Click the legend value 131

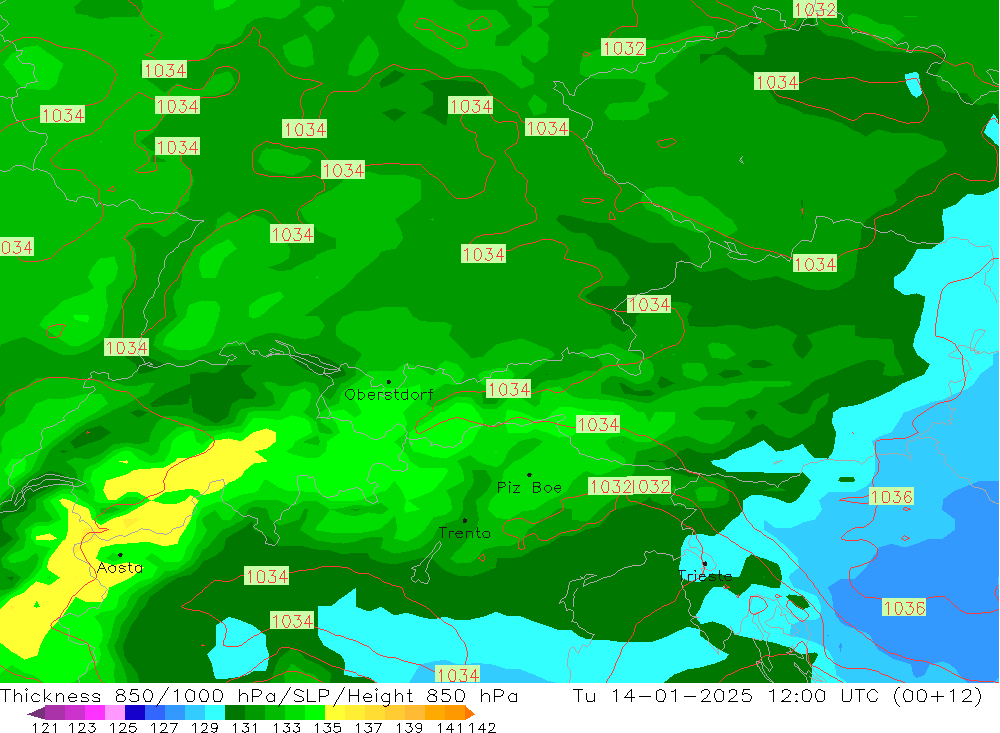tap(245, 727)
